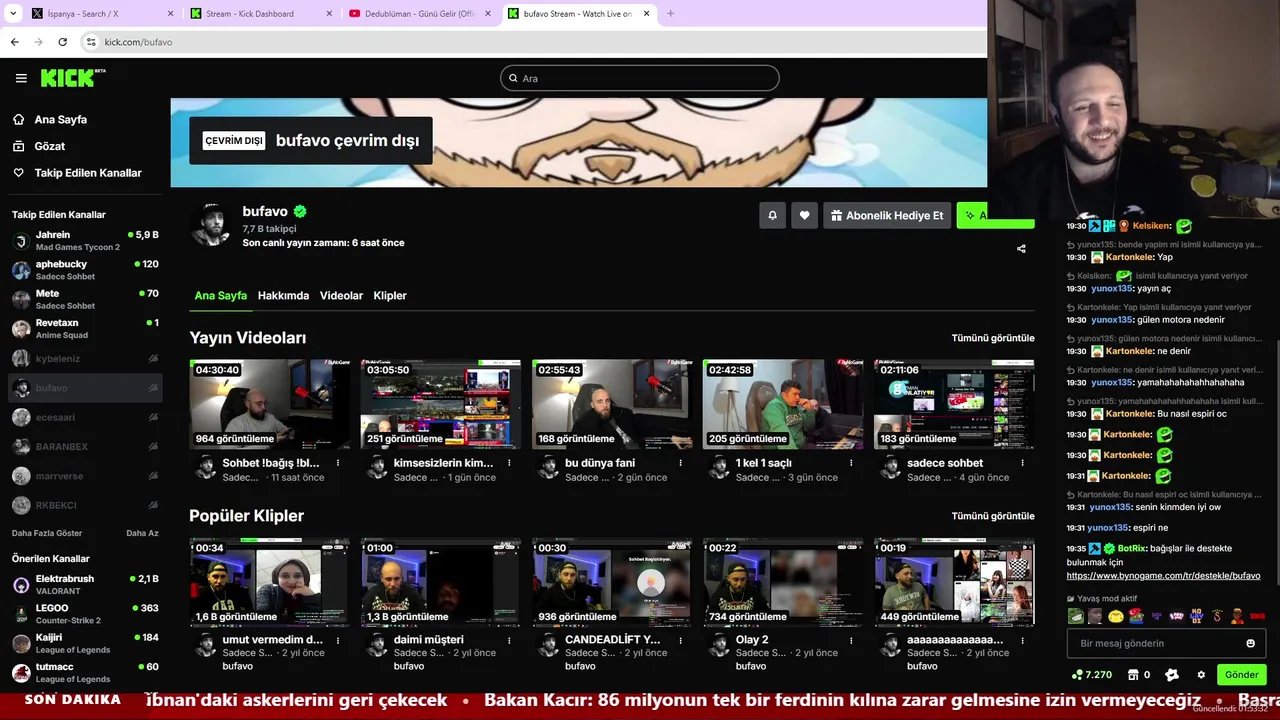Open the 04:30:40 Sohbet video thumbnail
Screen dimensions: 1280x720
[x=270, y=404]
